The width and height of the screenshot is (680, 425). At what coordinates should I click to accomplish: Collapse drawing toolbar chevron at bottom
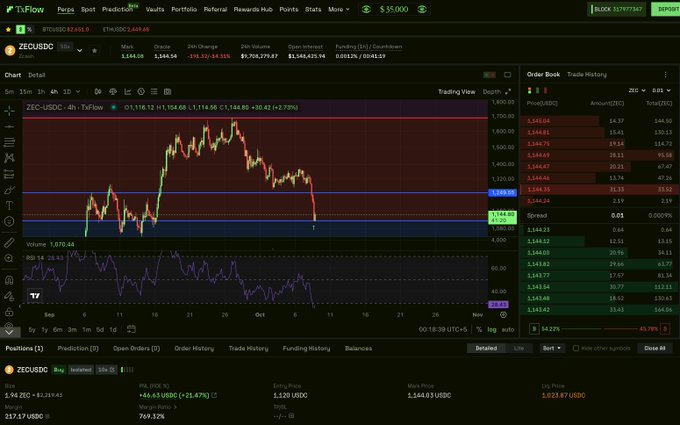click(x=9, y=333)
